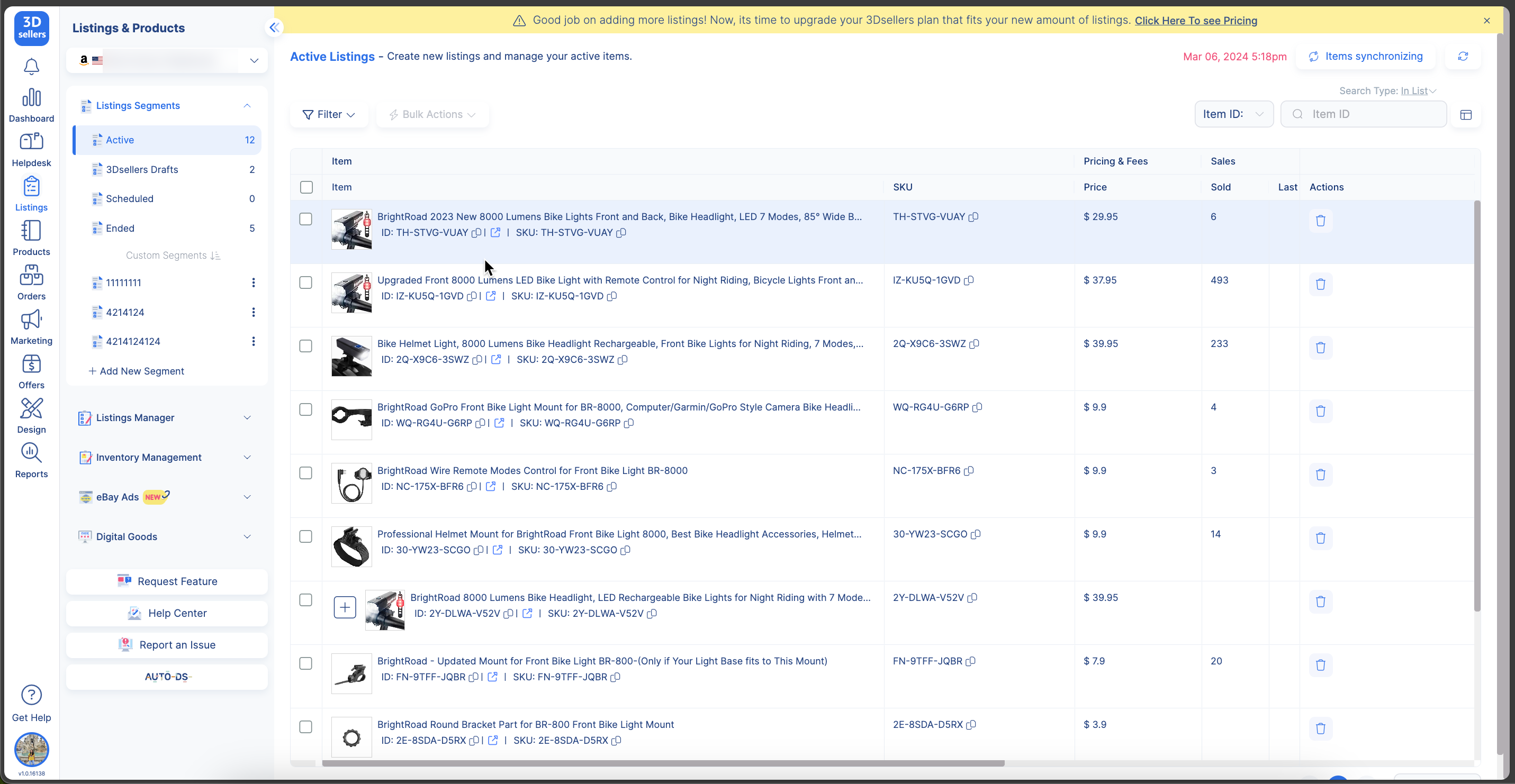Click the horizontal table scrollbar

coord(663,763)
